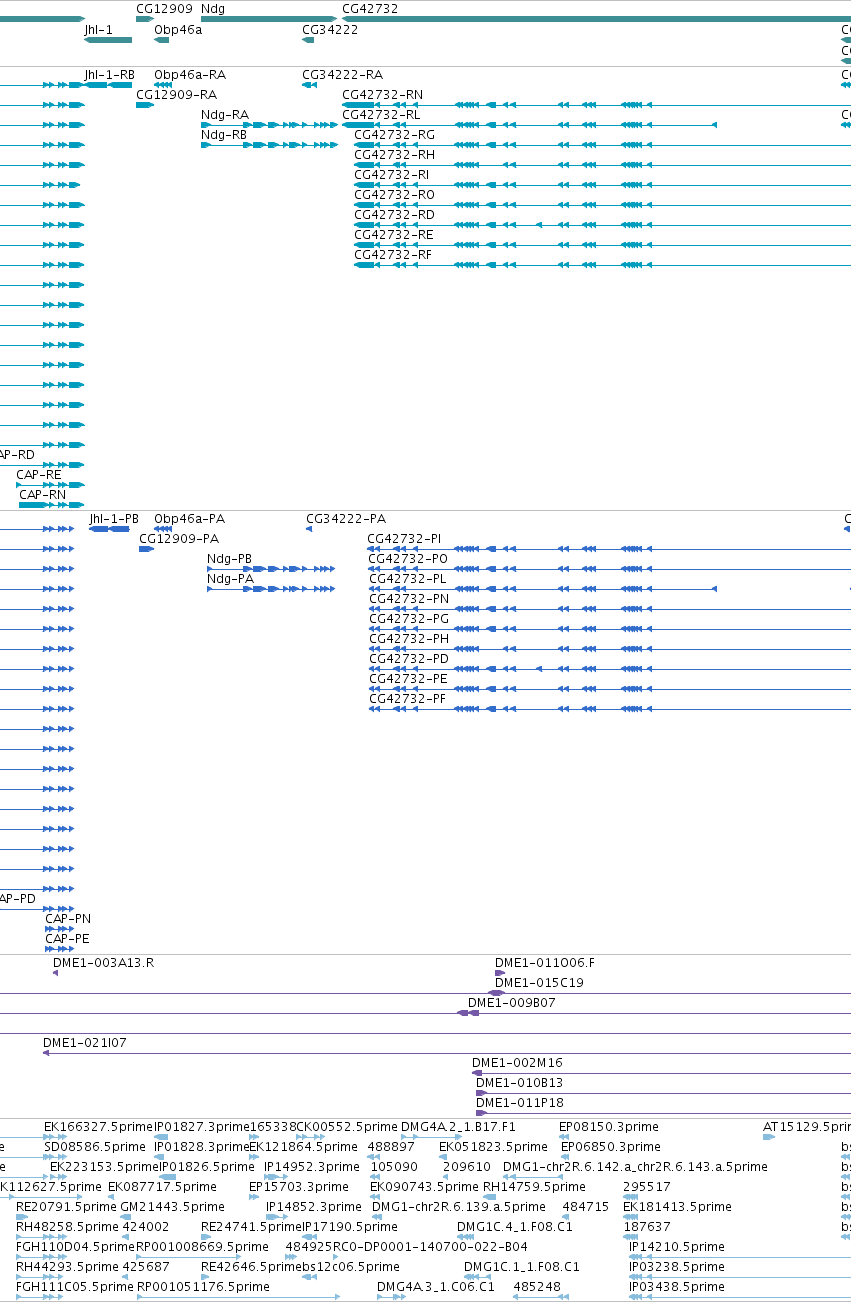Click the EP08150.3prime EST label

point(609,1127)
